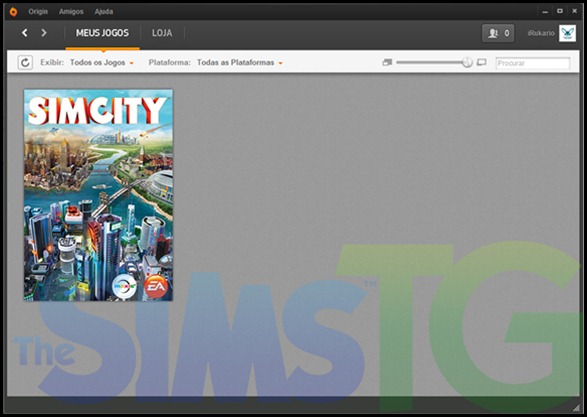This screenshot has width=587, height=417.
Task: Expand the Todas as Plataformas dropdown
Action: point(240,63)
